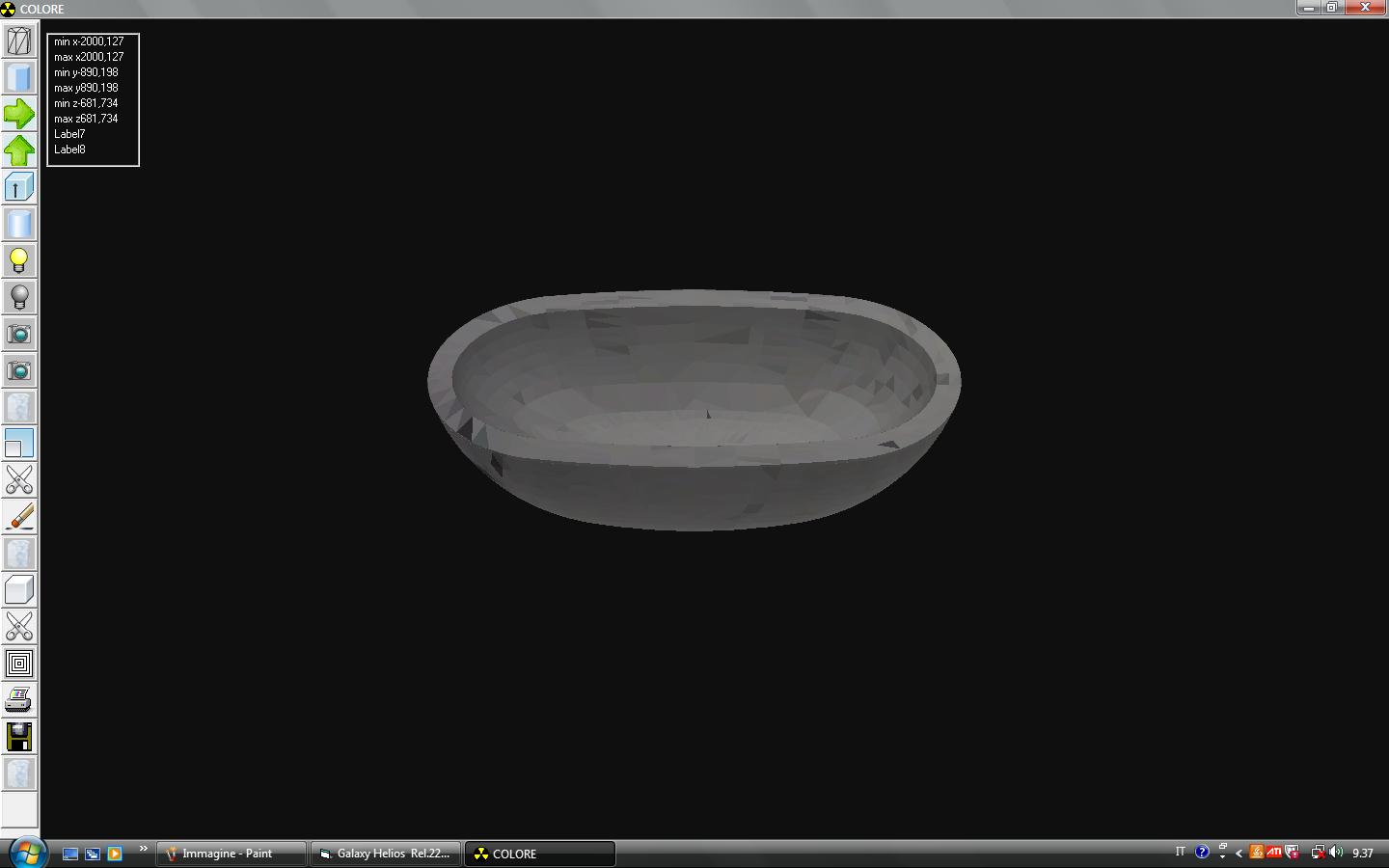Select the cube with upward arrow icon
1389x868 pixels.
tap(19, 187)
